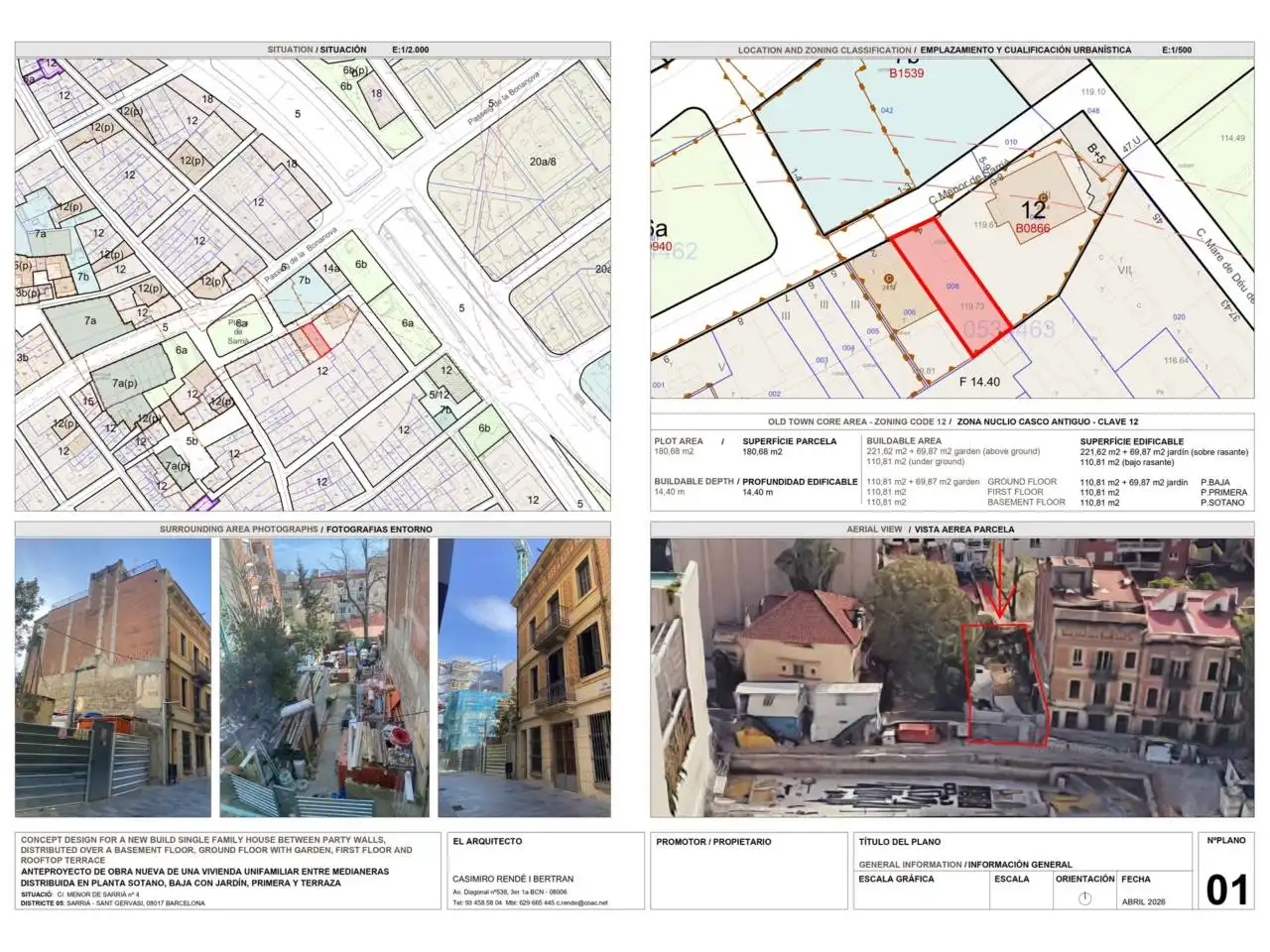Click the 'GROUND FLOOR' row label
The image size is (1270, 952).
[1022, 482]
